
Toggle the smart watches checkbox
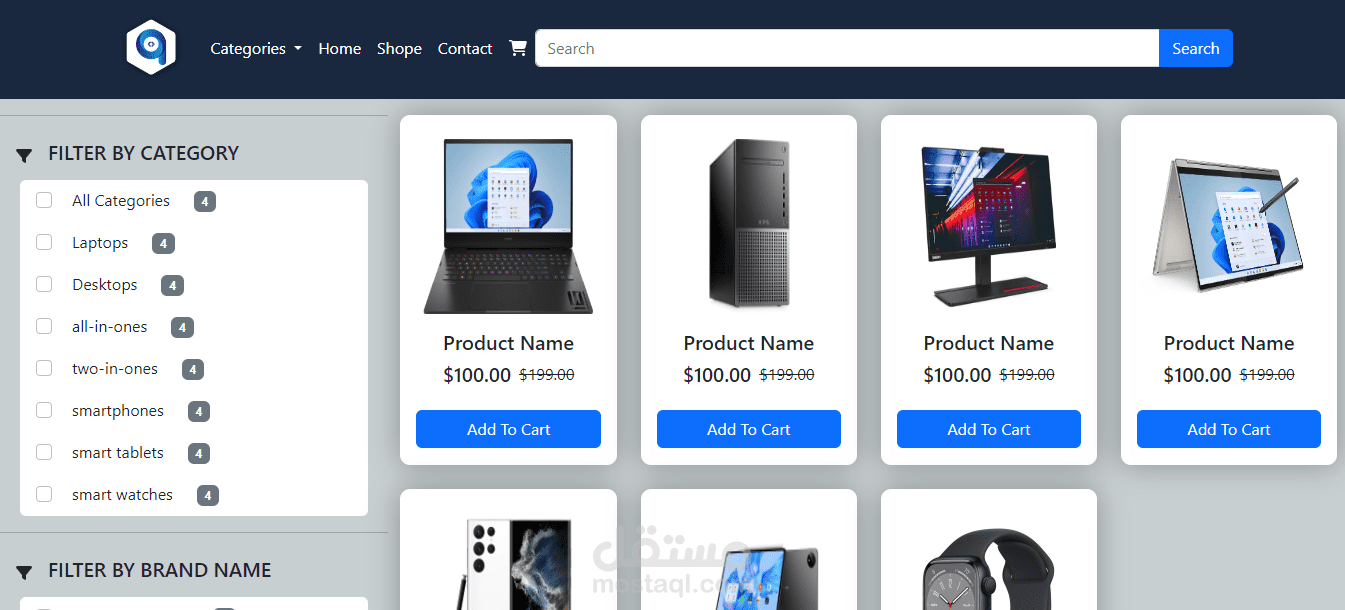click(44, 494)
